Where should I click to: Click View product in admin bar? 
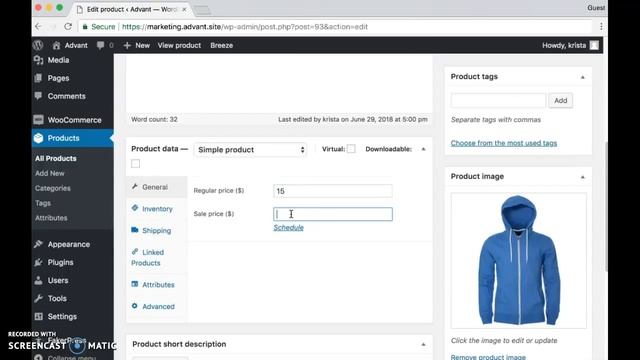coord(179,45)
